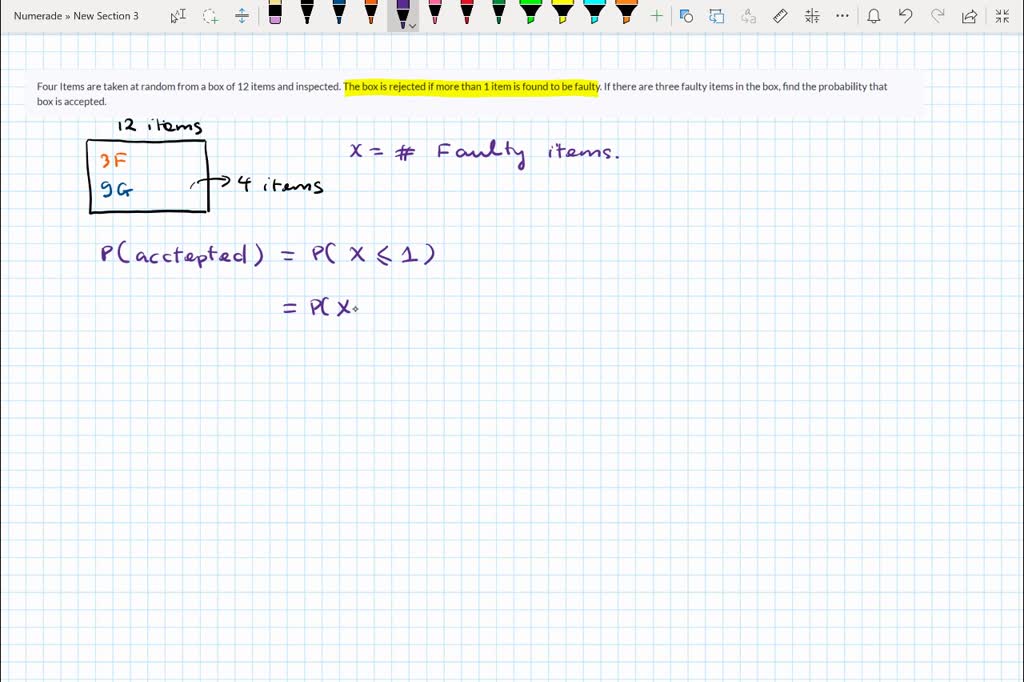Click the insert-space tool with vertical arrows
This screenshot has height=682, width=1024.
click(243, 16)
